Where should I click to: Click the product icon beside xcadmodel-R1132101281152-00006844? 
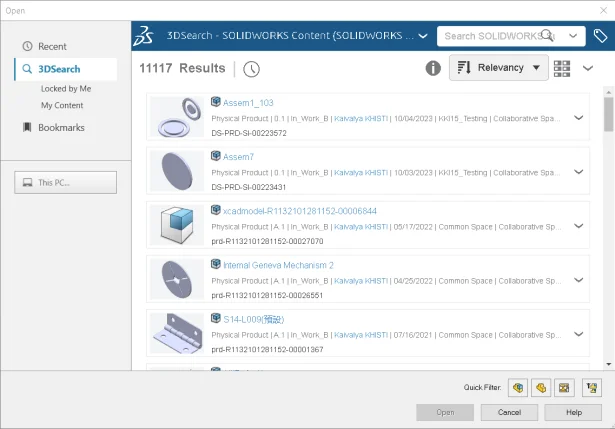(216, 210)
